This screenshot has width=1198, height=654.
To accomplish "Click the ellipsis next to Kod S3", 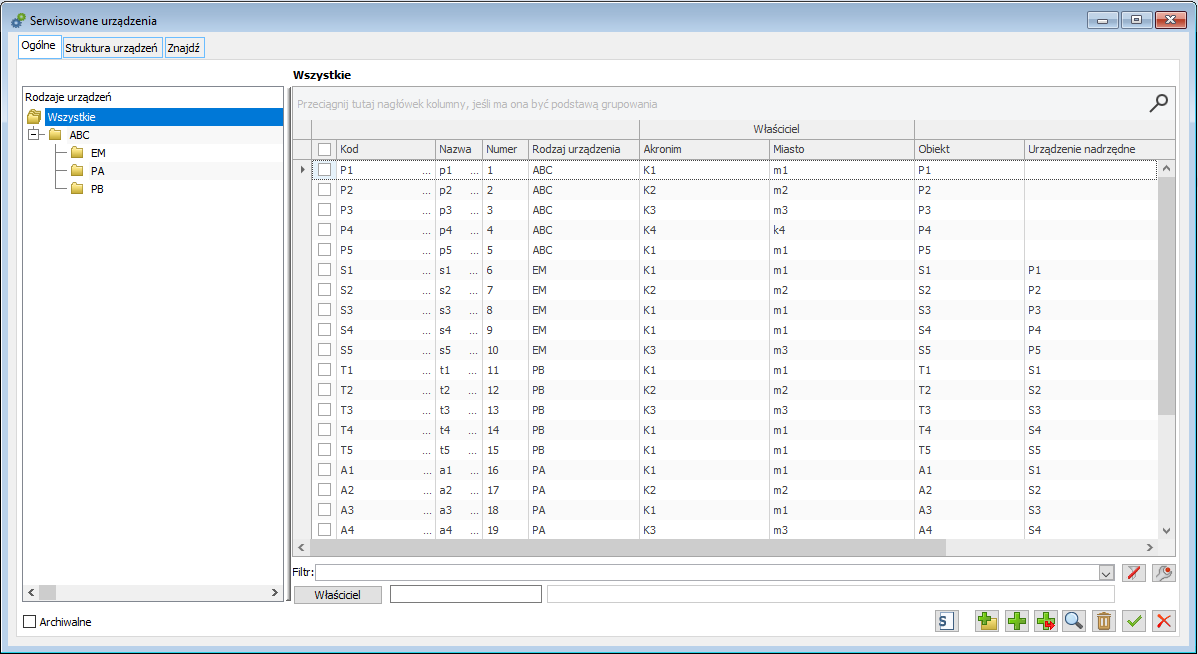I will [426, 311].
